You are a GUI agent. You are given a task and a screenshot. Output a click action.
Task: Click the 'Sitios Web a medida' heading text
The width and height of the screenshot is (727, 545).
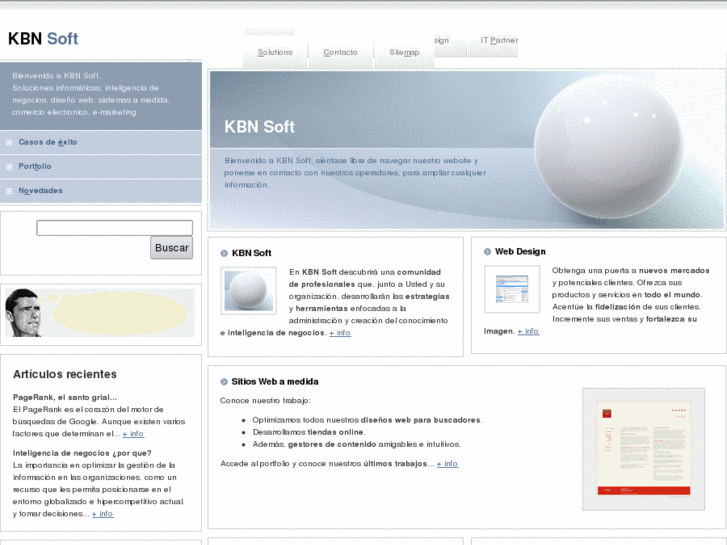[x=275, y=382]
